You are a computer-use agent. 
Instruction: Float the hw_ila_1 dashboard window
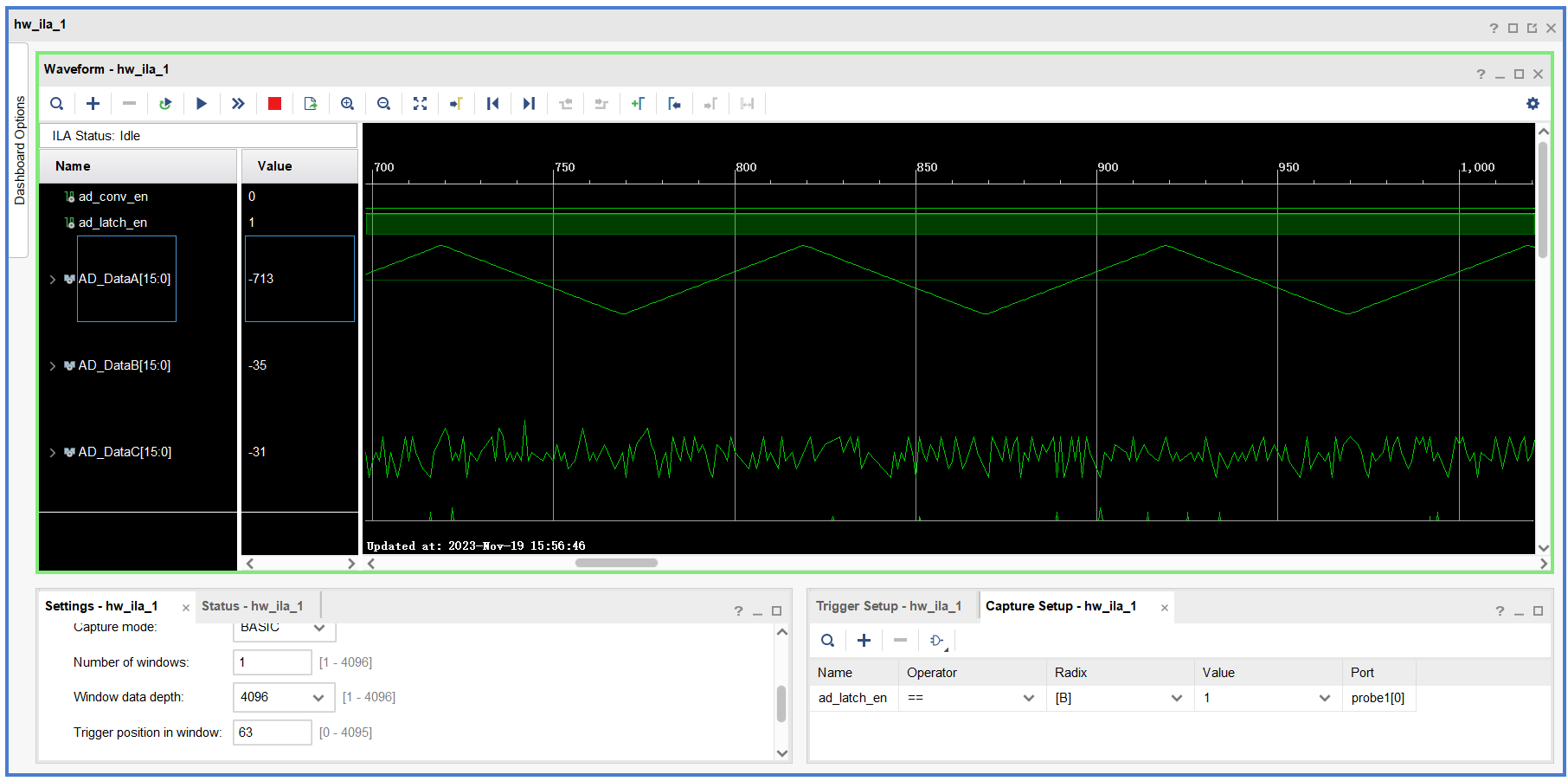pos(1532,29)
